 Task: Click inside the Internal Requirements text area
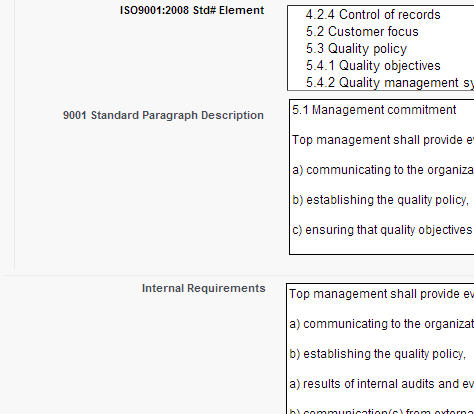pyautogui.click(x=380, y=349)
